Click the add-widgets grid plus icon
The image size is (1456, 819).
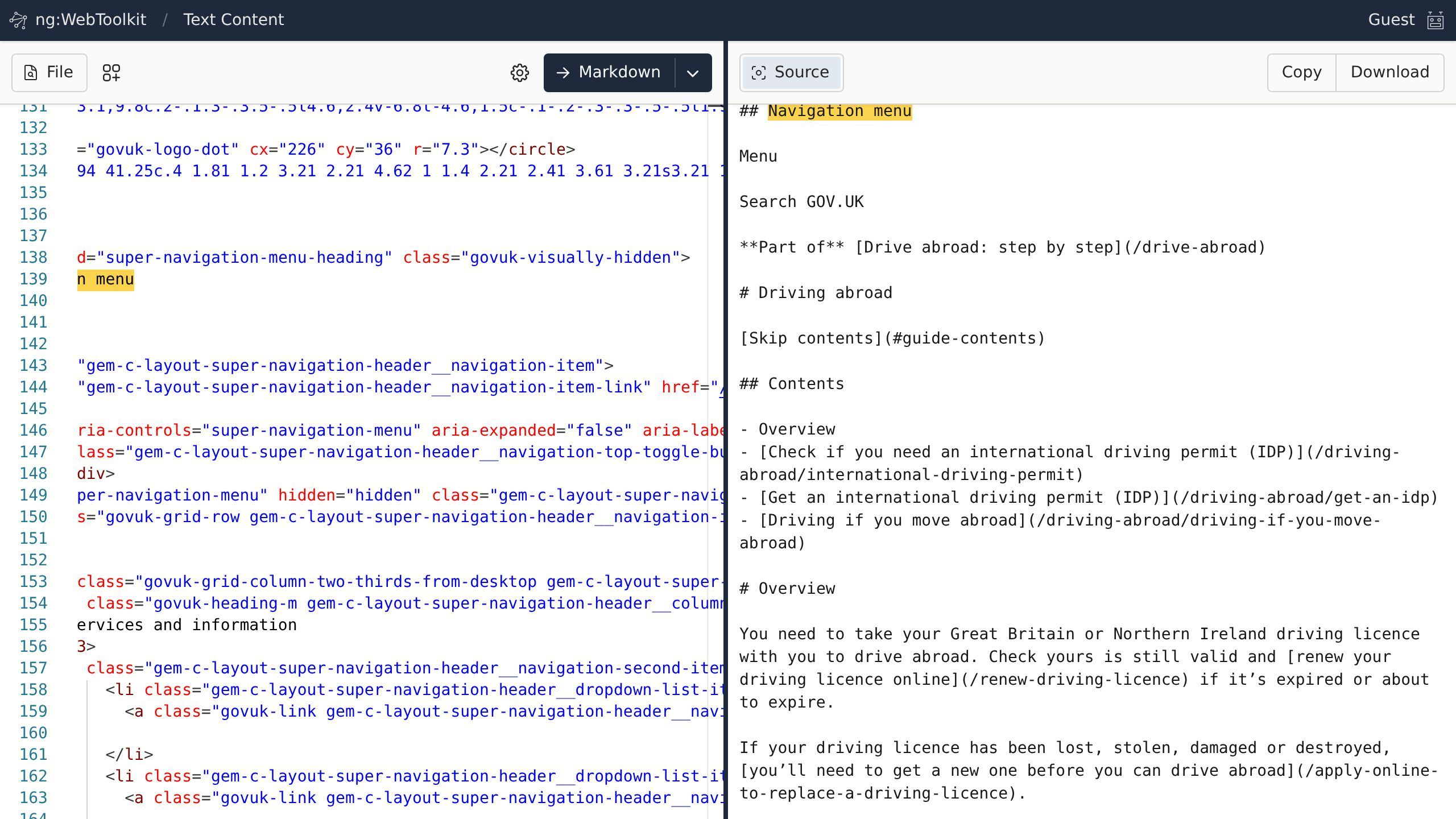(x=111, y=73)
